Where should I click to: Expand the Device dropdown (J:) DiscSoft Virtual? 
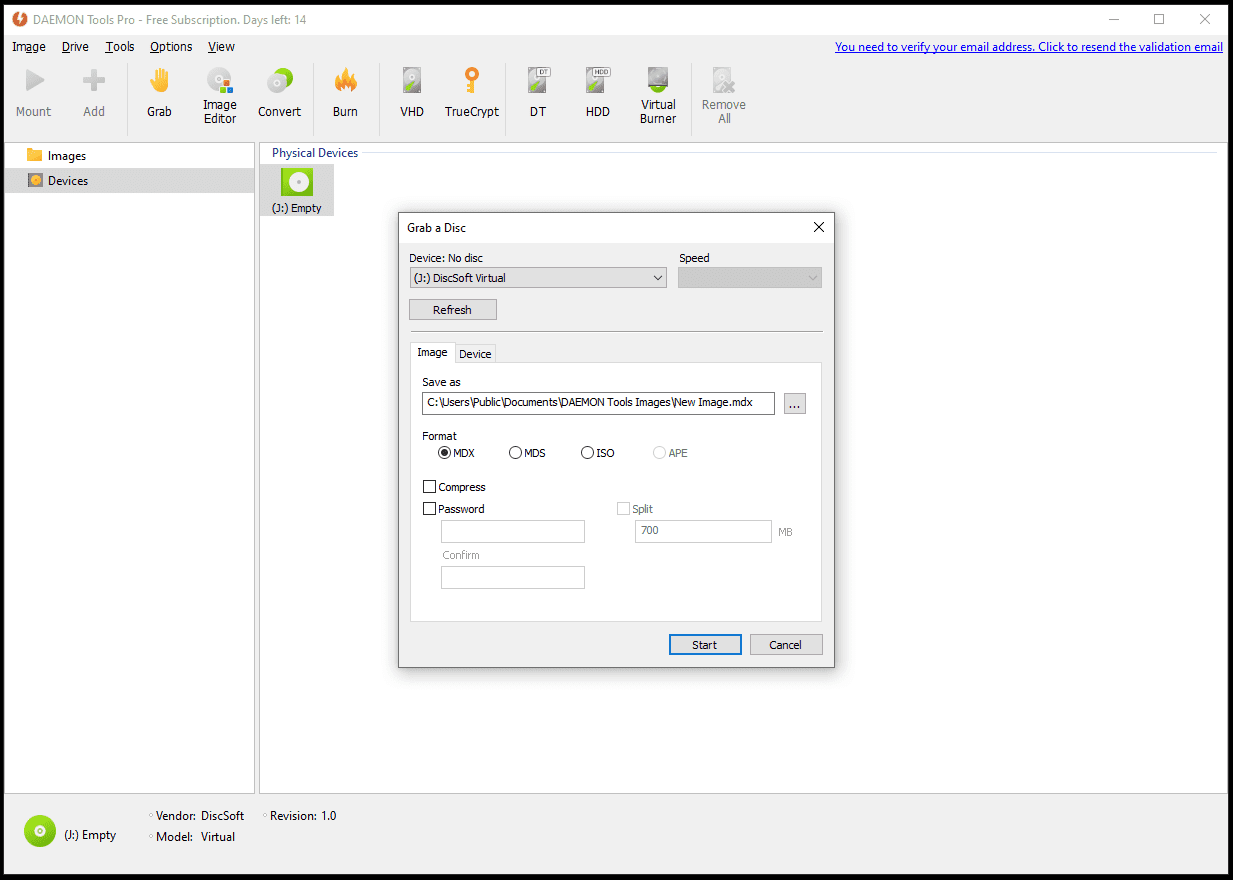(x=538, y=278)
